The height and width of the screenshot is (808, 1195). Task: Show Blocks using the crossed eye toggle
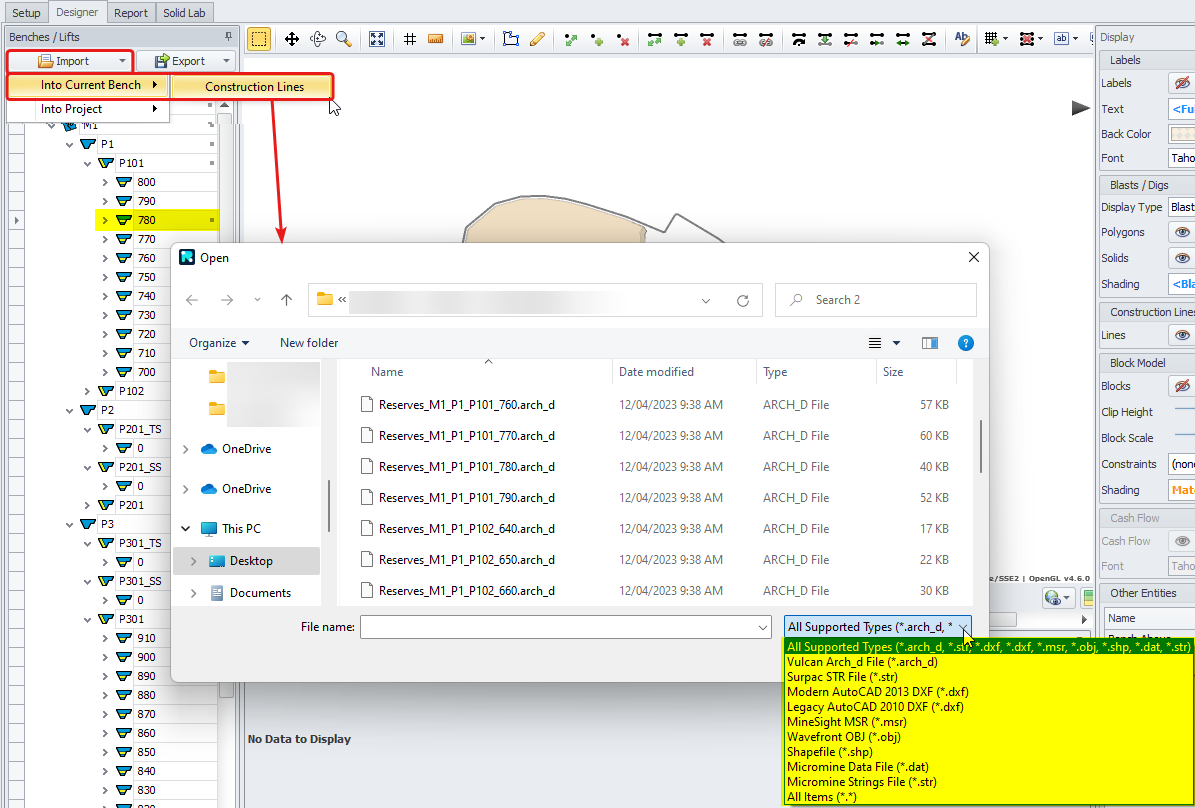point(1182,386)
